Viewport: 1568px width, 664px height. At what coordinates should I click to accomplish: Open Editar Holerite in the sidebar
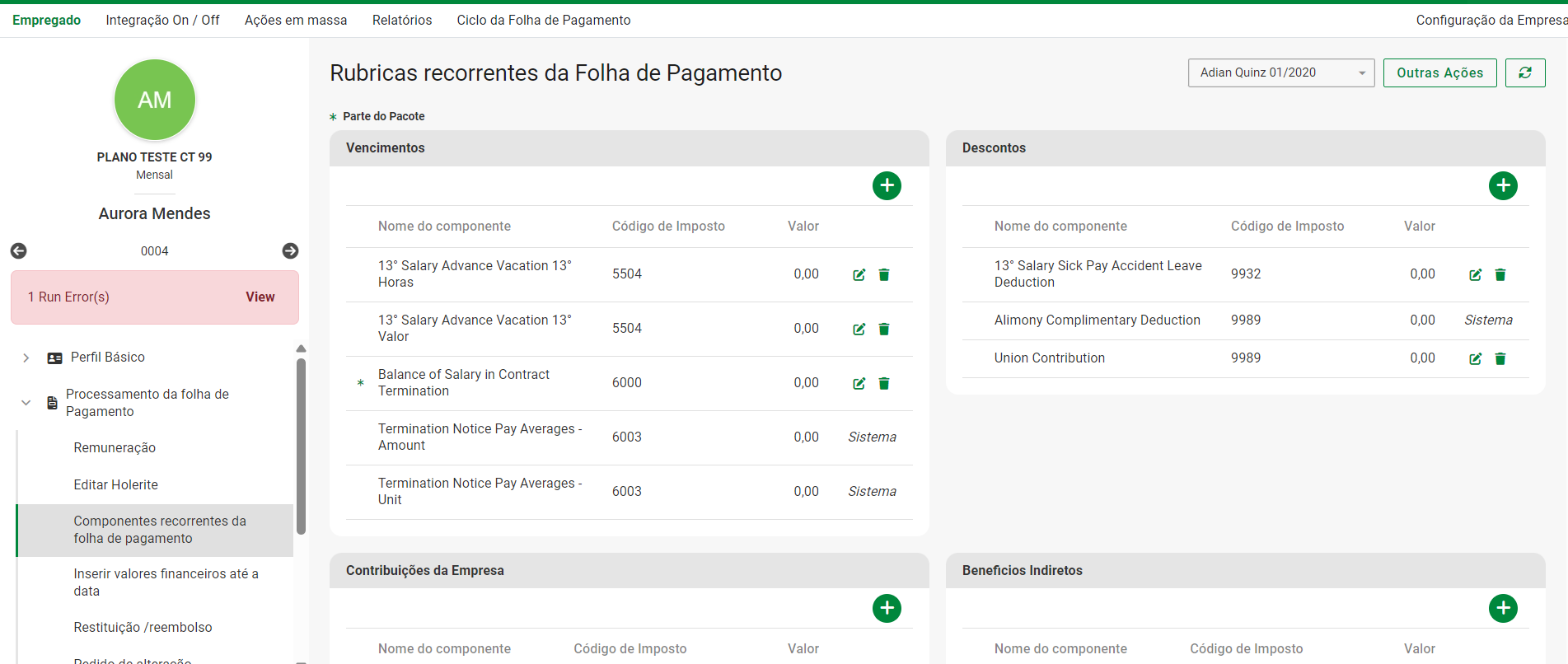[115, 484]
